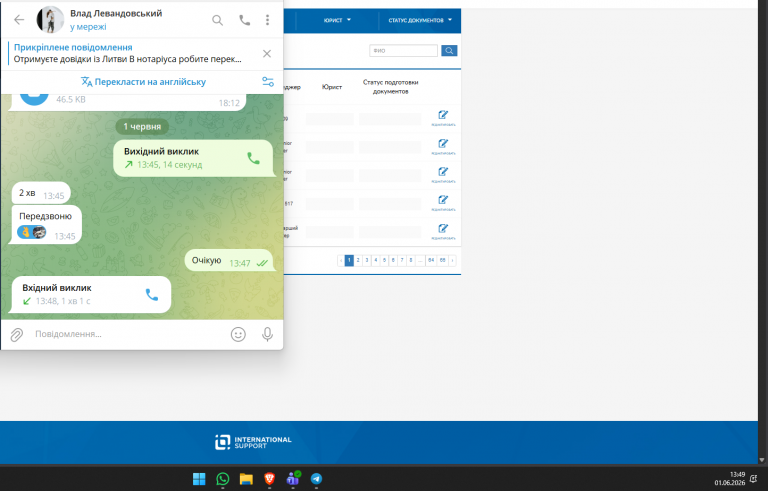Viewport: 768px width, 491px height.
Task: Search within the Telegram chat
Action: click(217, 20)
